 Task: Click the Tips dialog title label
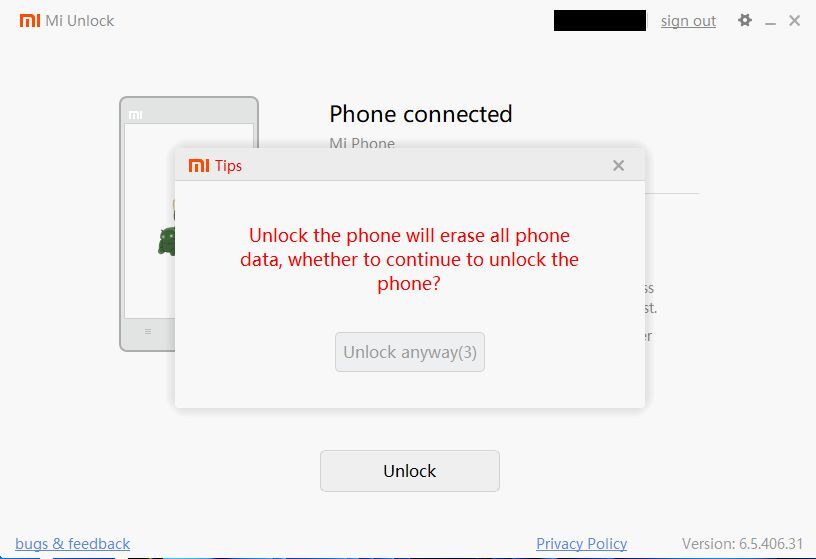[228, 166]
